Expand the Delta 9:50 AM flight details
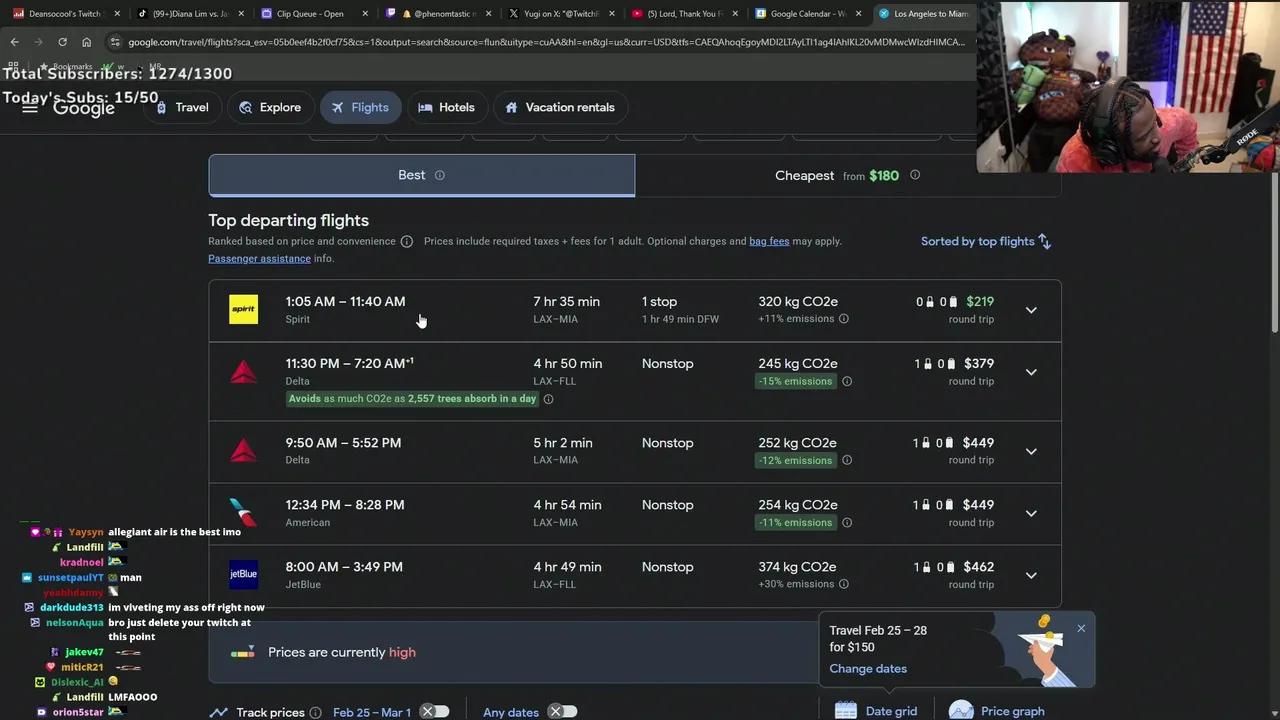Image resolution: width=1280 pixels, height=720 pixels. [1031, 451]
